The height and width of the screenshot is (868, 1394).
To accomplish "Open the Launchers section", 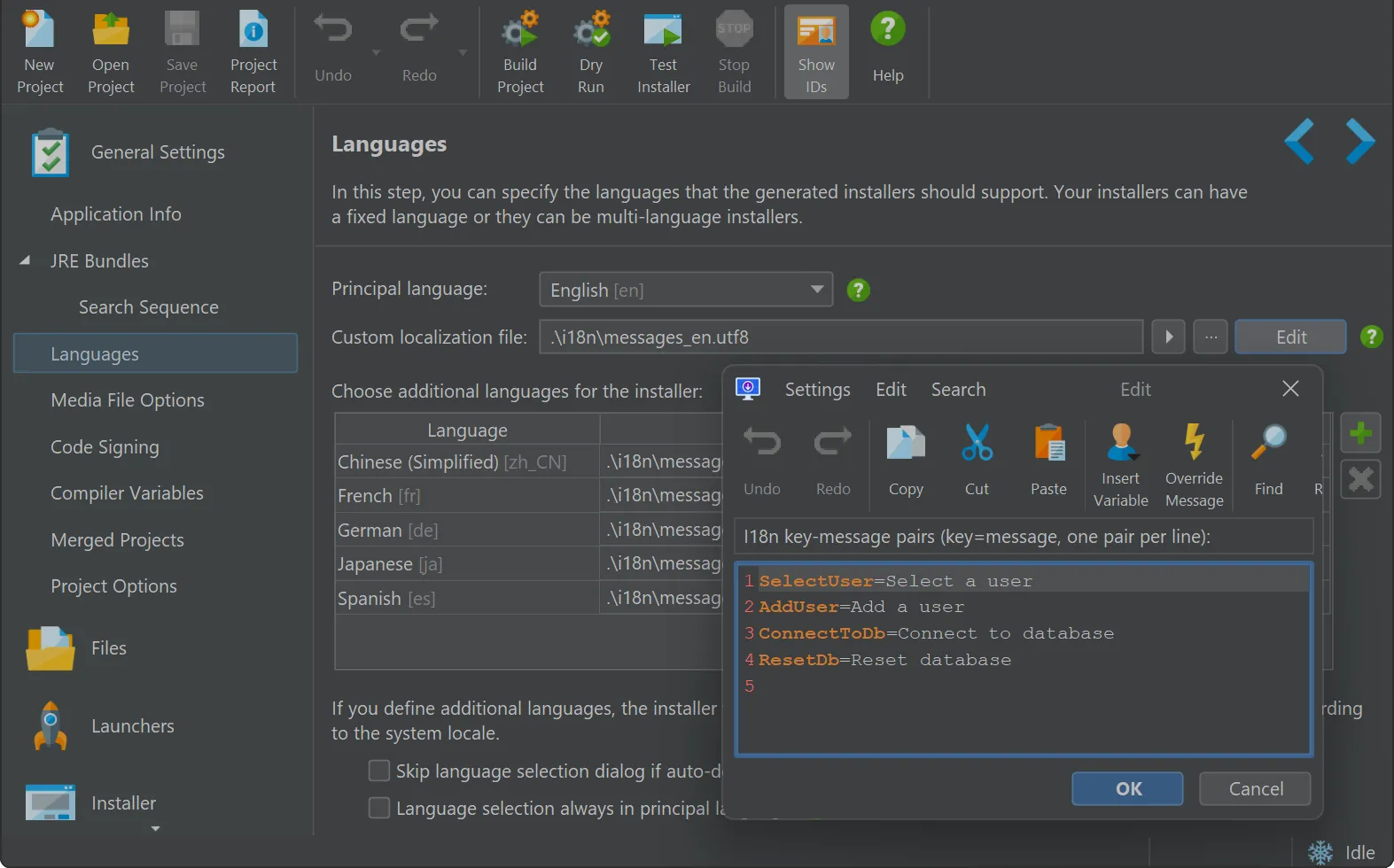I will click(133, 726).
